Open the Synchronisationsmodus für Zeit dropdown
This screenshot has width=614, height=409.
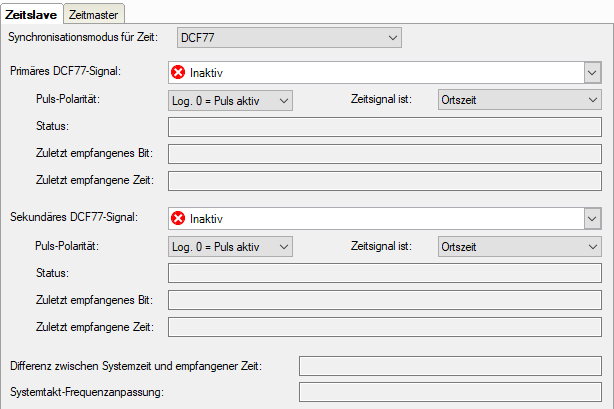click(288, 38)
